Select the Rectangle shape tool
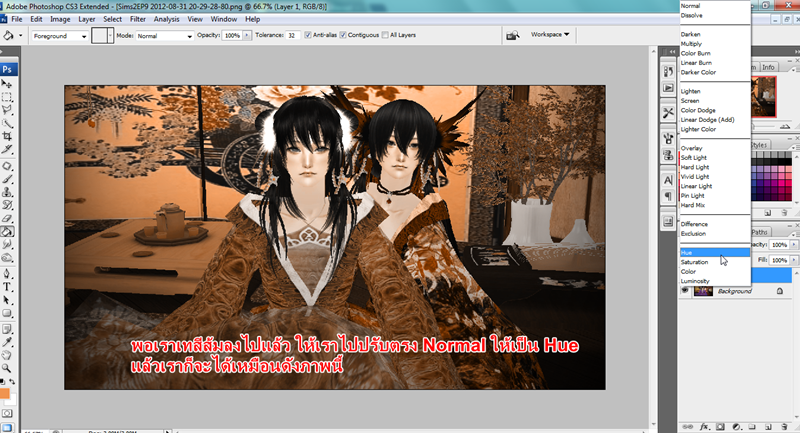This screenshot has width=800, height=433. coord(7,313)
